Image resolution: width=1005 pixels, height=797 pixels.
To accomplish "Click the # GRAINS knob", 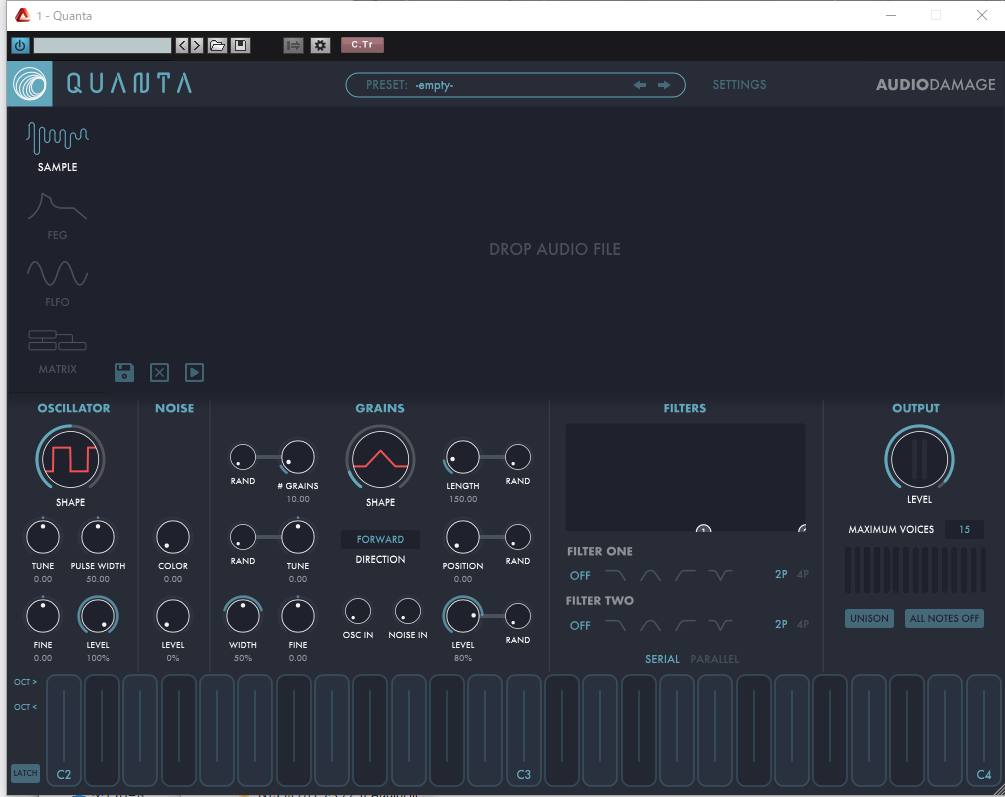I will (x=298, y=458).
